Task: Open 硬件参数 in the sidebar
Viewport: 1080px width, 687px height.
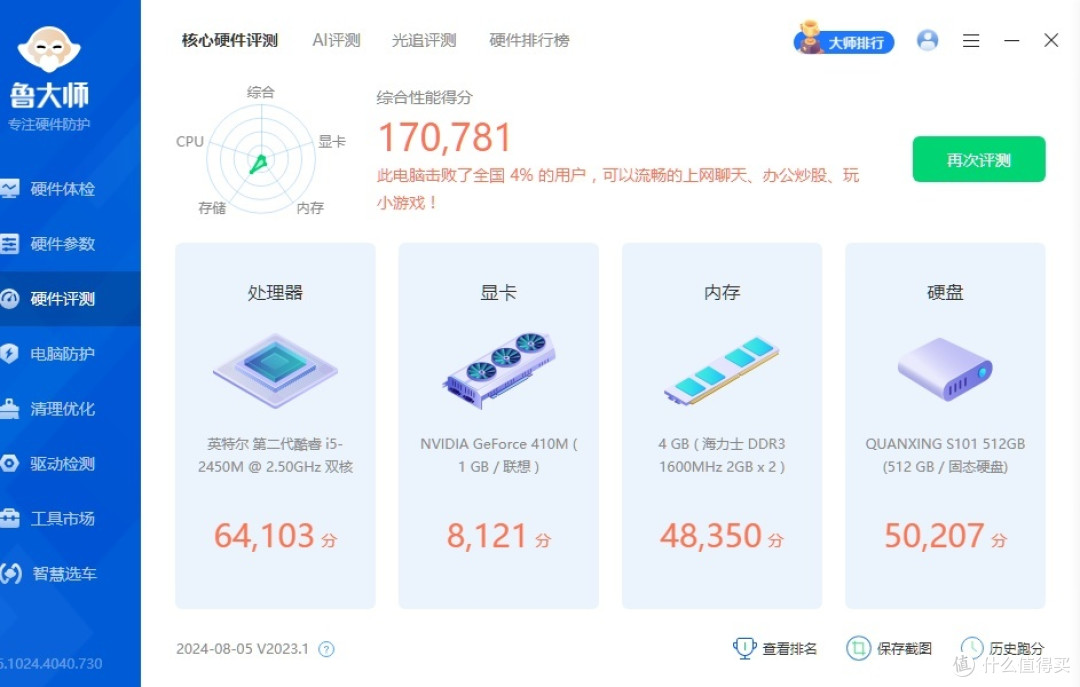Action: 62,244
